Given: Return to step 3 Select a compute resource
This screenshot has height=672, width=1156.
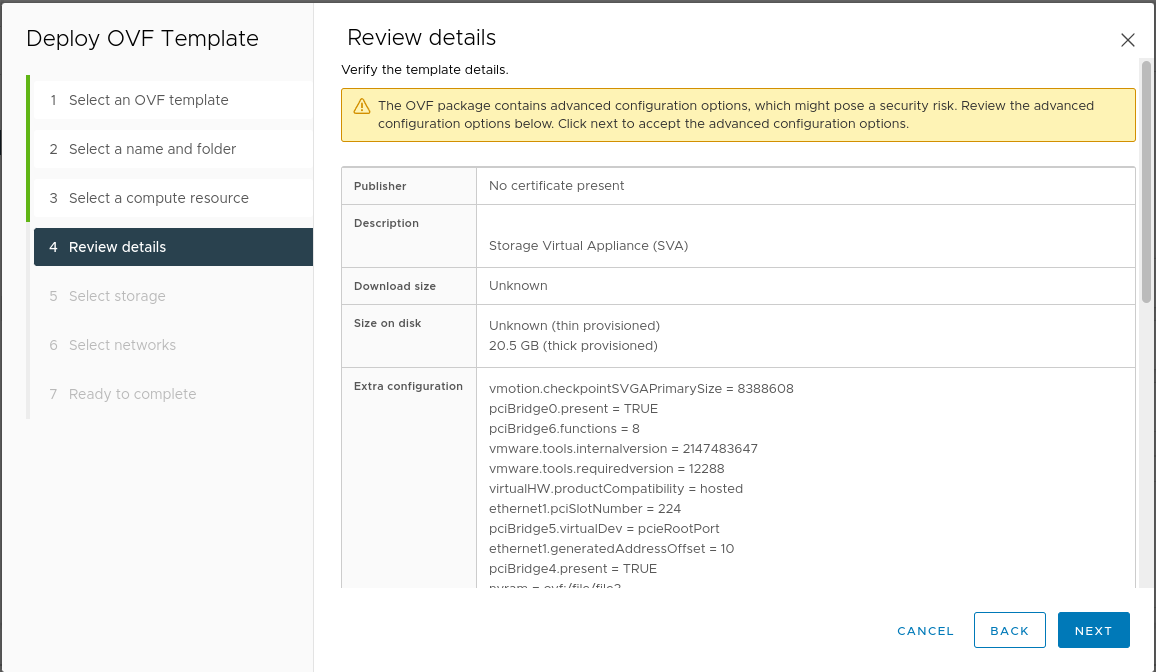Looking at the screenshot, I should pyautogui.click(x=158, y=198).
